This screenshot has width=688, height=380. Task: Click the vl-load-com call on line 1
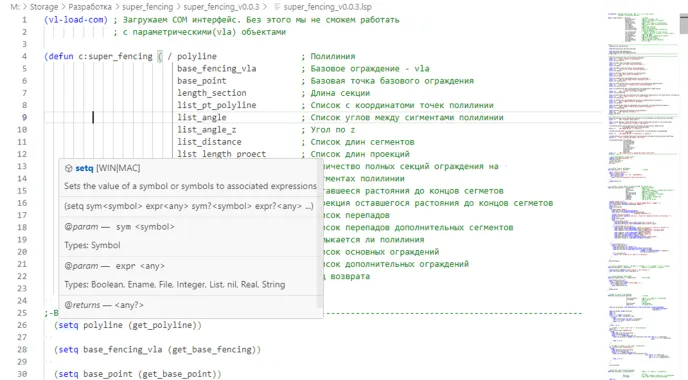pyautogui.click(x=75, y=20)
